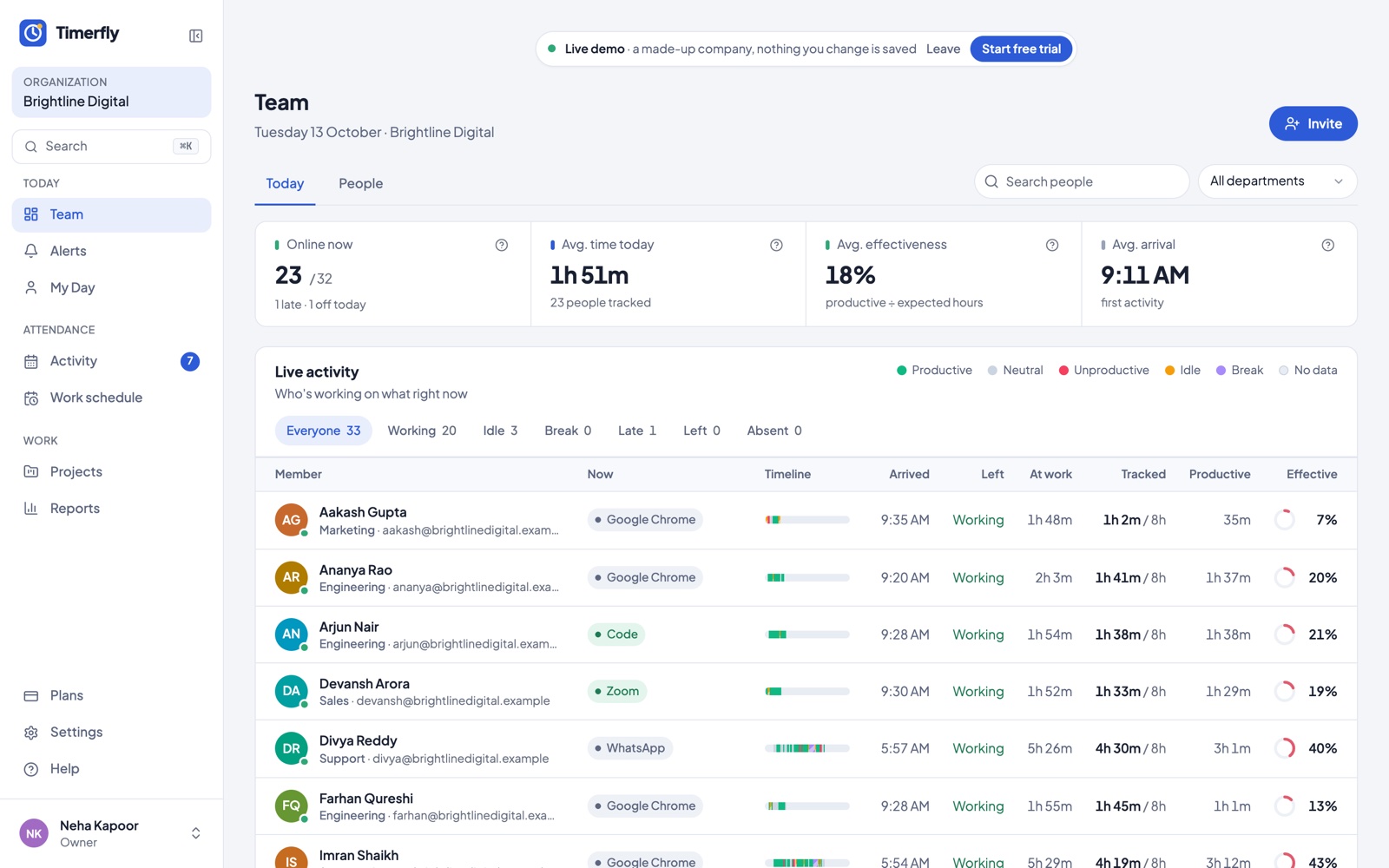This screenshot has width=1389, height=868.
Task: Go to My Day person icon
Action: tap(31, 287)
